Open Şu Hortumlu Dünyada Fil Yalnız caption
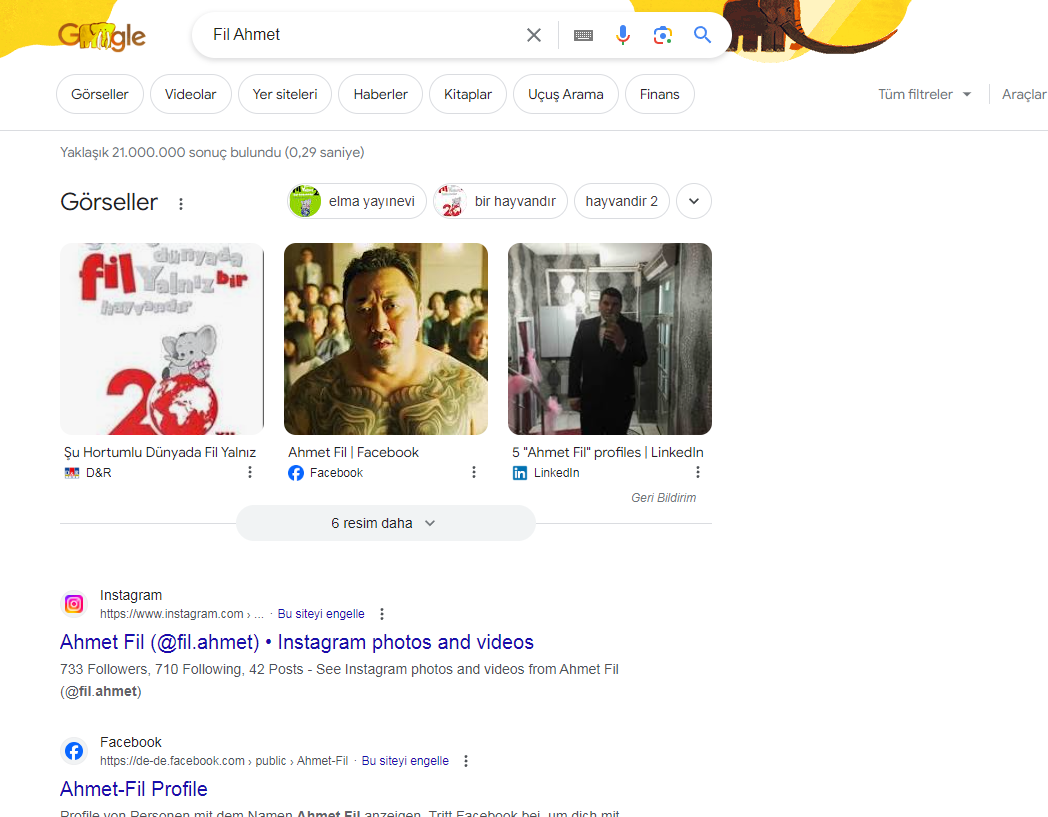 coord(160,452)
